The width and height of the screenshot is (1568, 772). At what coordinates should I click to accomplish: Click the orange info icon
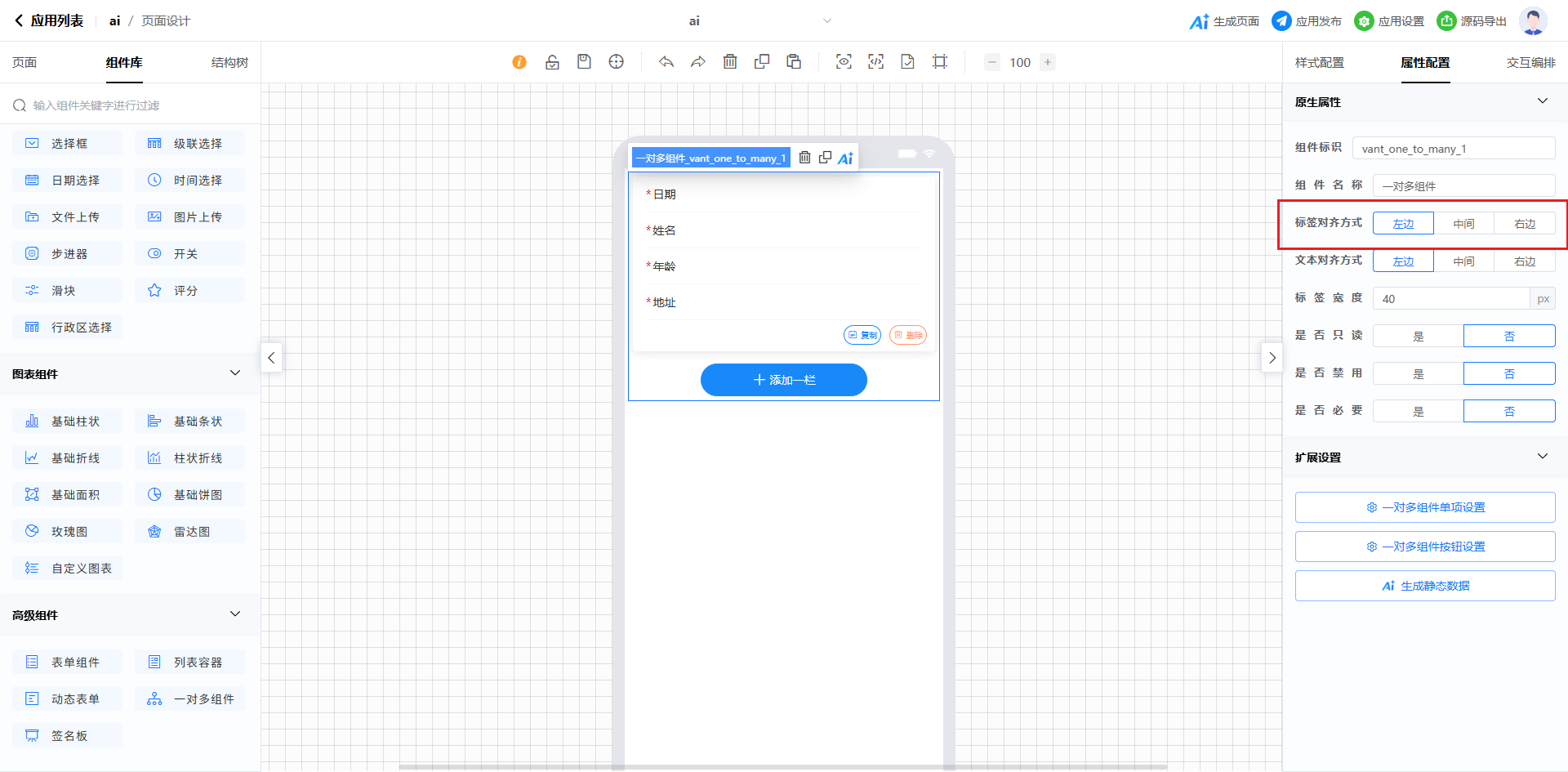point(519,62)
